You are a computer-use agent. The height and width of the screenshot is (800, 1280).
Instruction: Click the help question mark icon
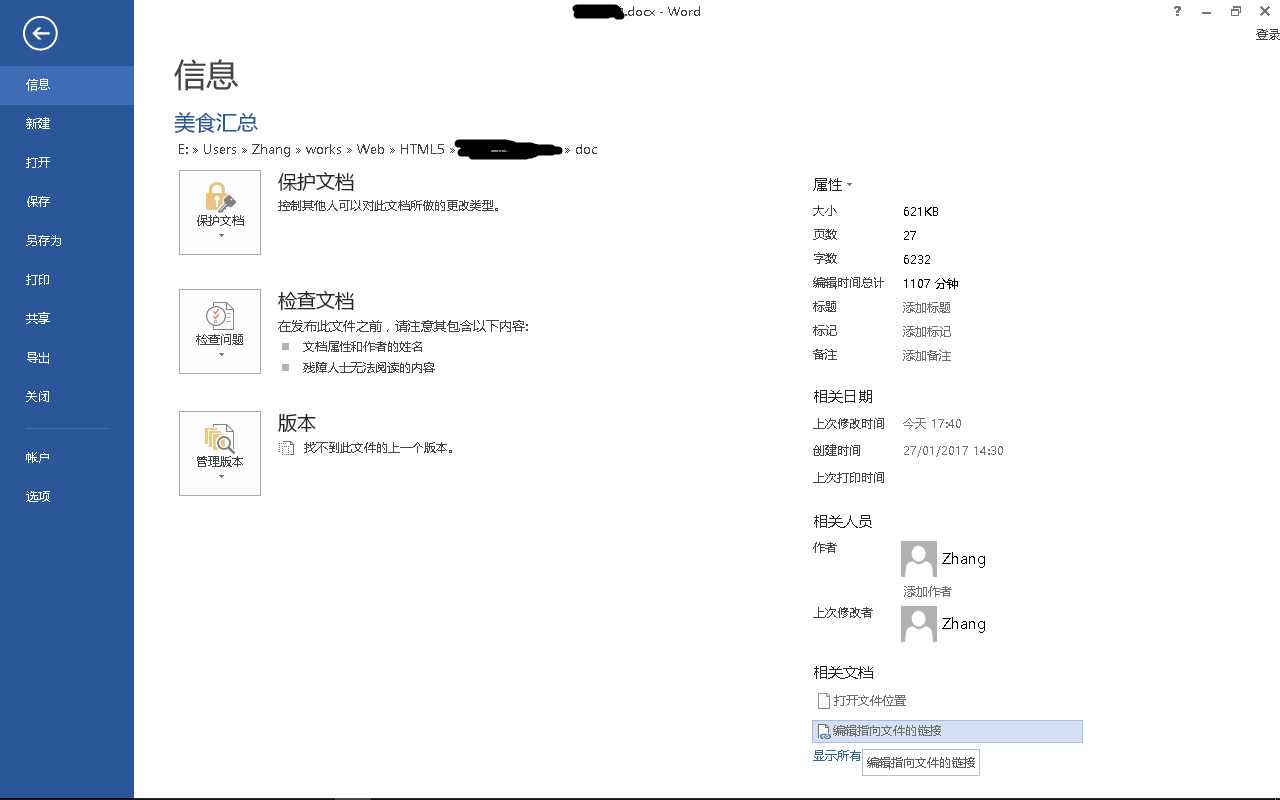[1177, 12]
